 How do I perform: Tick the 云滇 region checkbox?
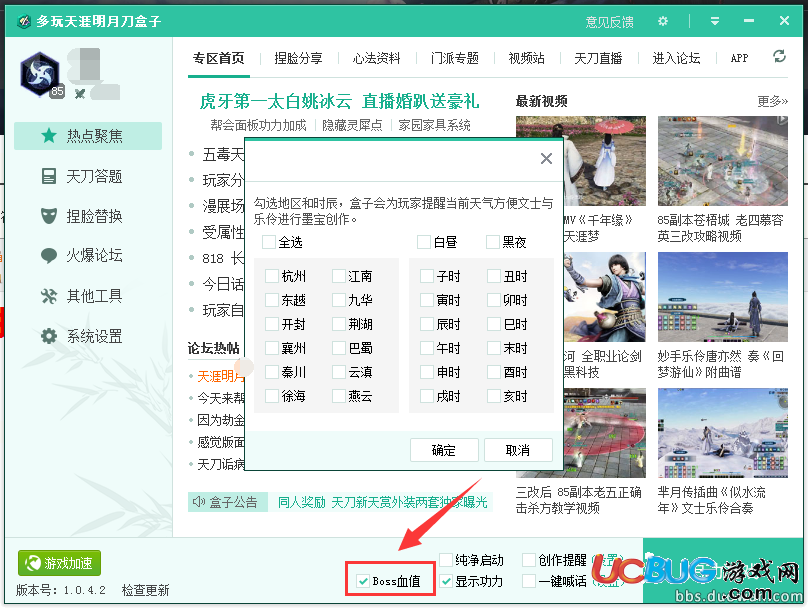(x=339, y=372)
